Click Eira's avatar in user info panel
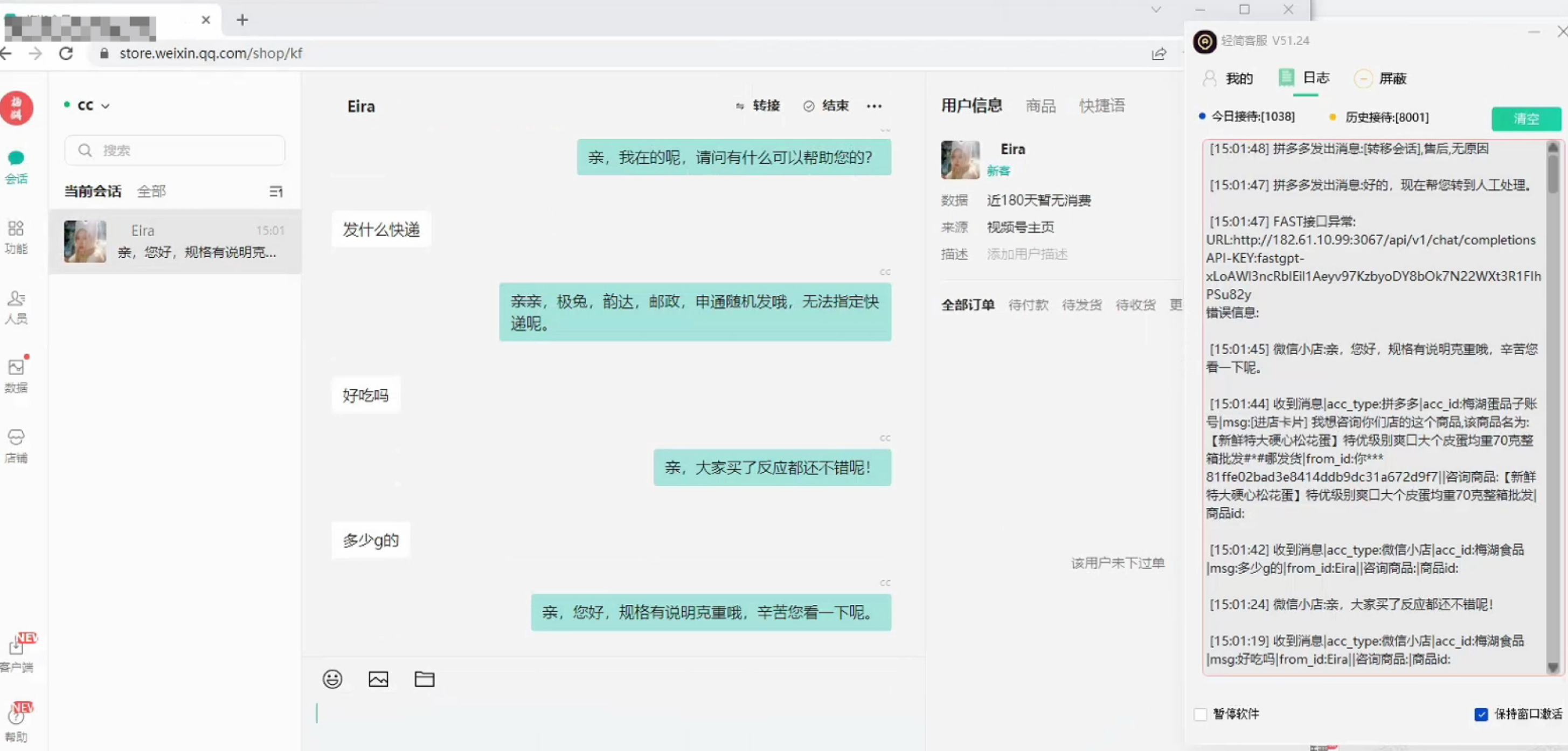 tap(961, 160)
